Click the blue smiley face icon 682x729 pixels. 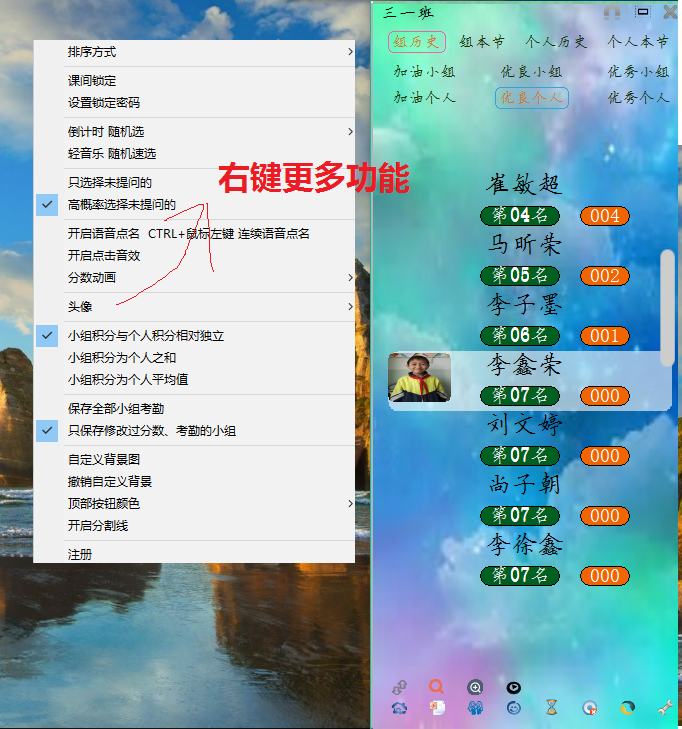513,708
